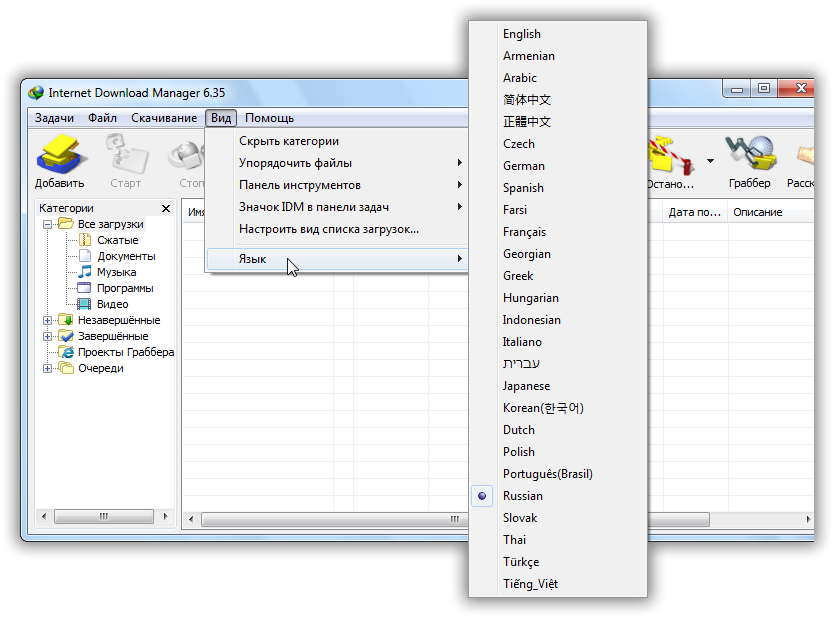
Task: Select Italiano language
Action: 558,342
